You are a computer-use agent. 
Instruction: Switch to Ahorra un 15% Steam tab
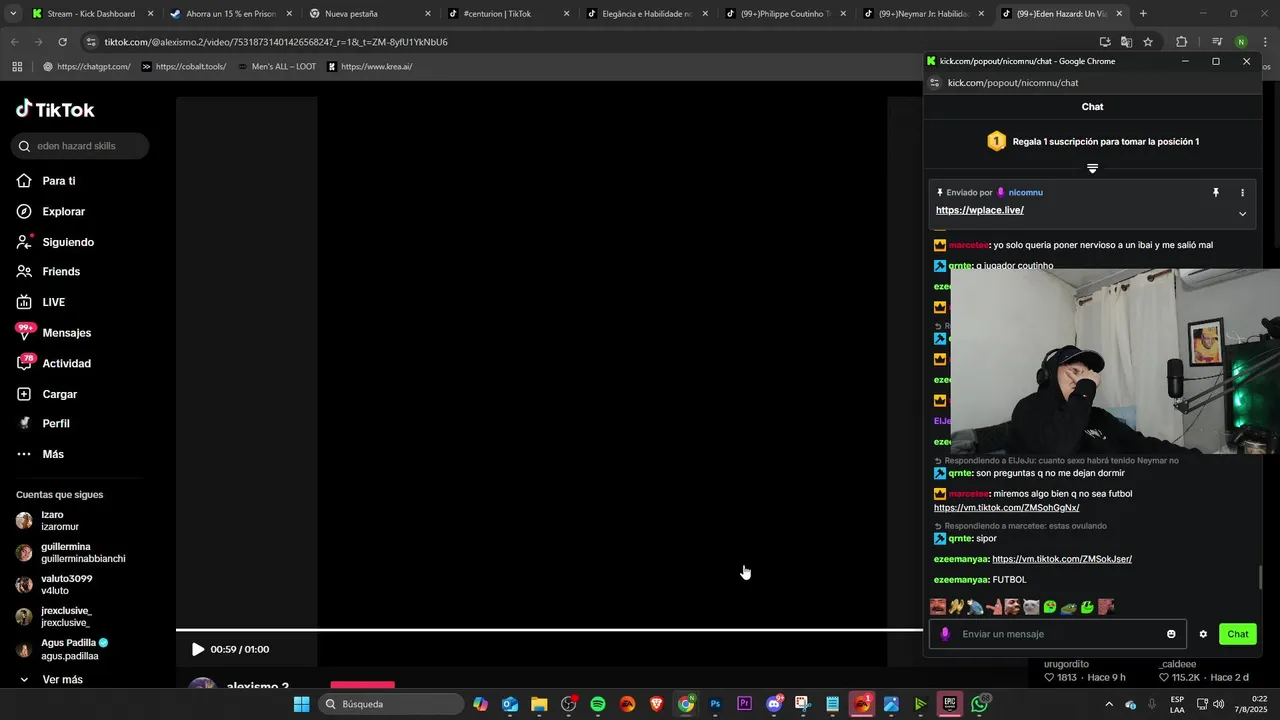tap(230, 14)
